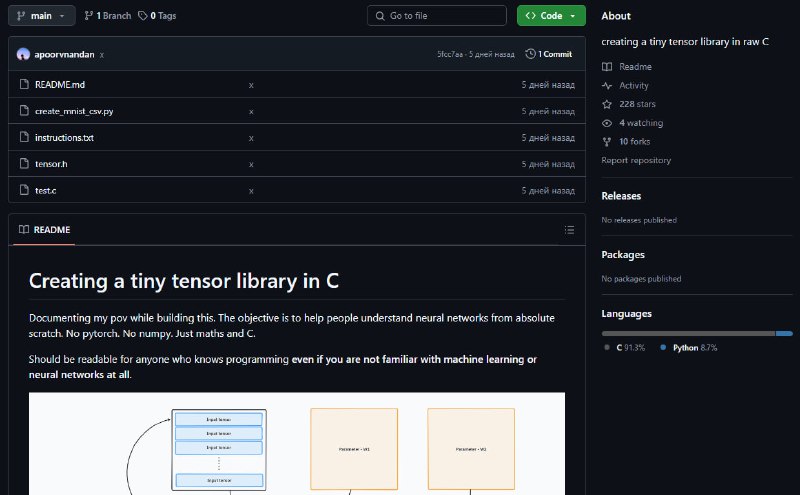Click file icon beside tensor.h
The height and width of the screenshot is (495, 800).
pyautogui.click(x=24, y=163)
